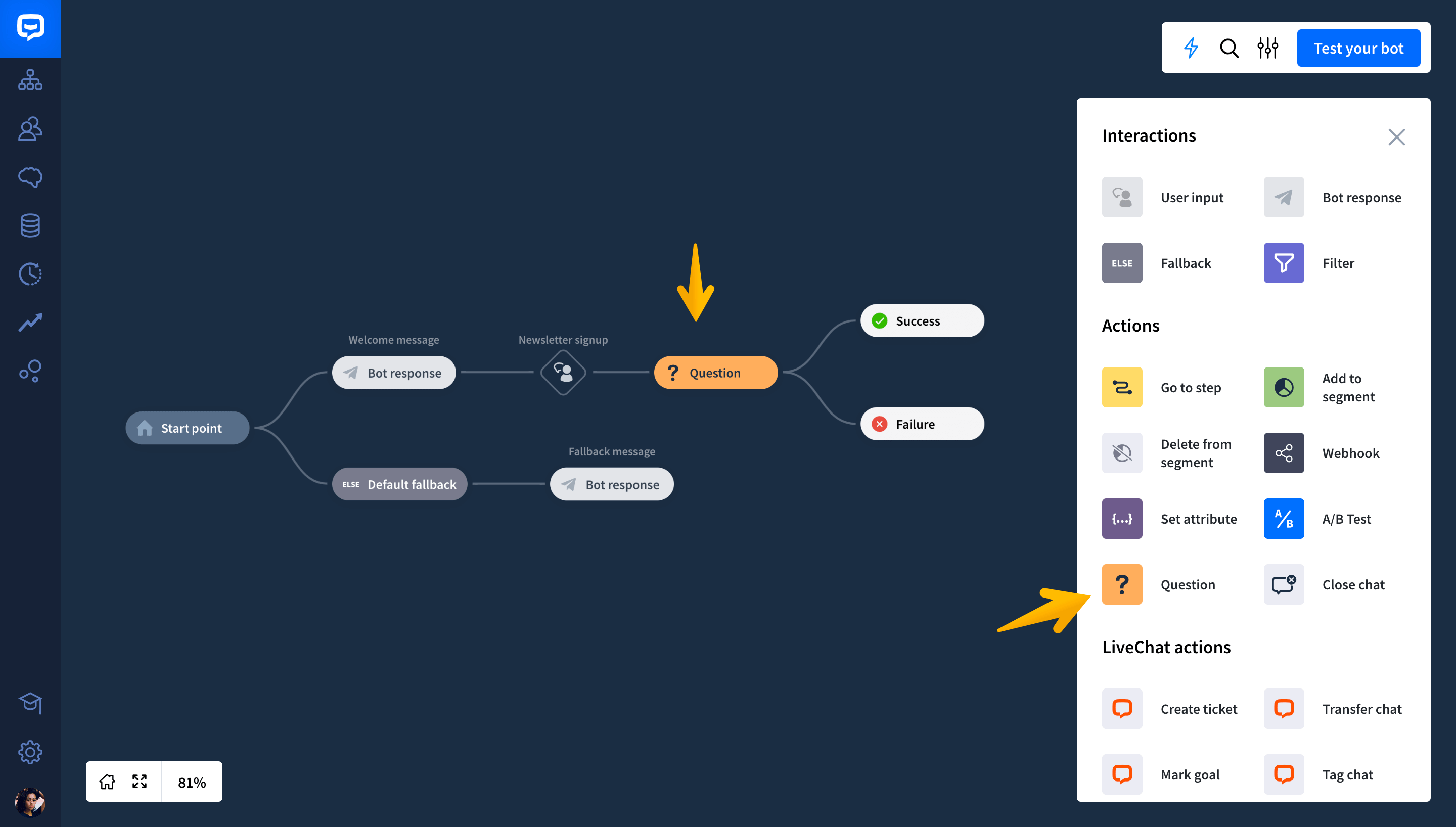The width and height of the screenshot is (1456, 827).
Task: Click the Test your bot button
Action: point(1358,49)
